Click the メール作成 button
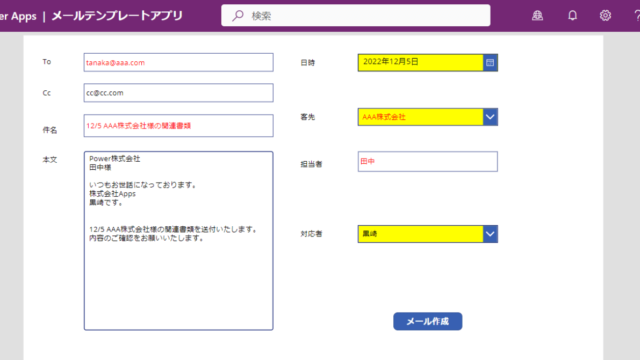640x360 pixels. tap(427, 321)
